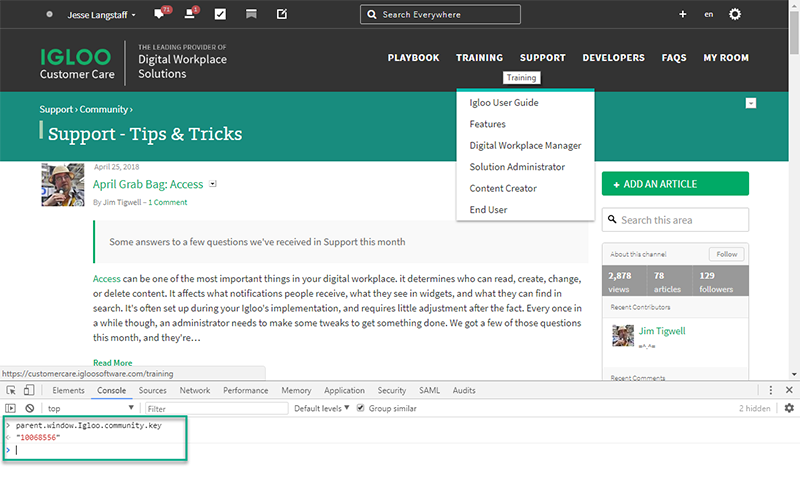This screenshot has width=800, height=497.
Task: Open the Jesse Langstaff user dropdown
Action: pos(102,15)
